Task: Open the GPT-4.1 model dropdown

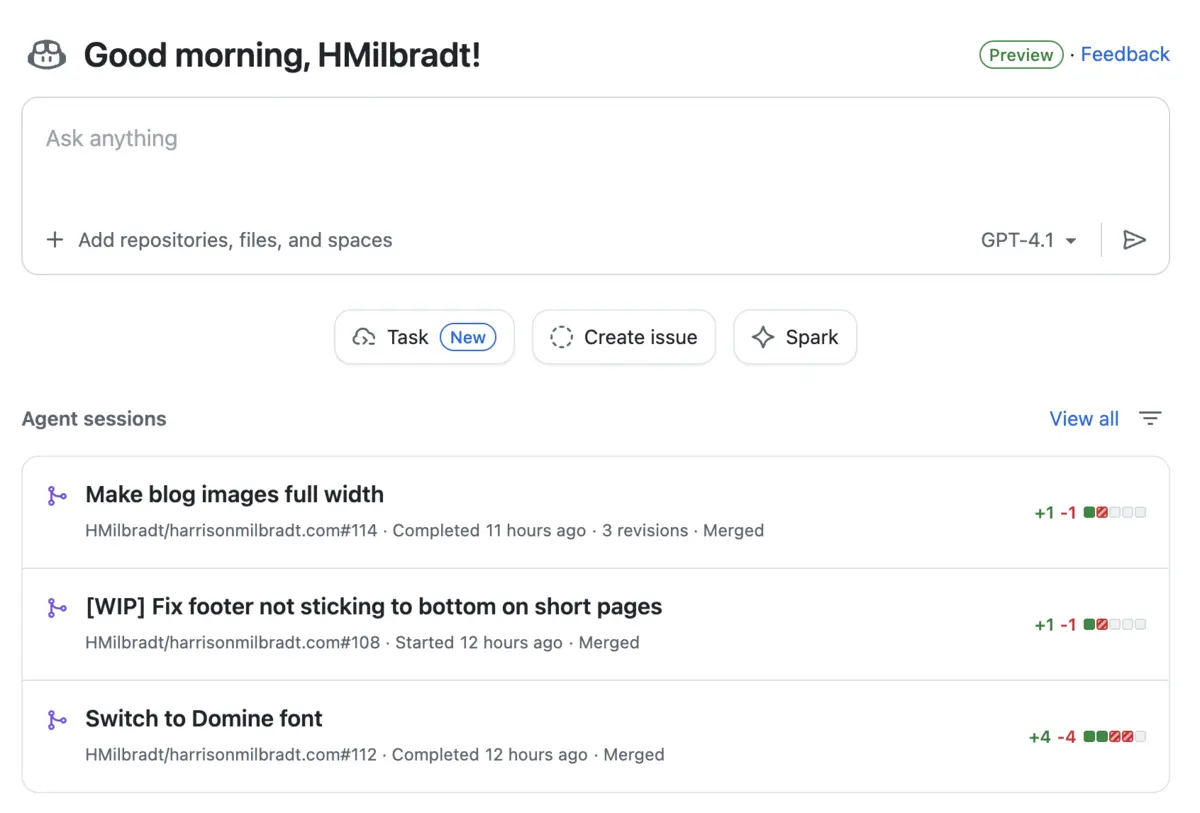Action: (1028, 240)
